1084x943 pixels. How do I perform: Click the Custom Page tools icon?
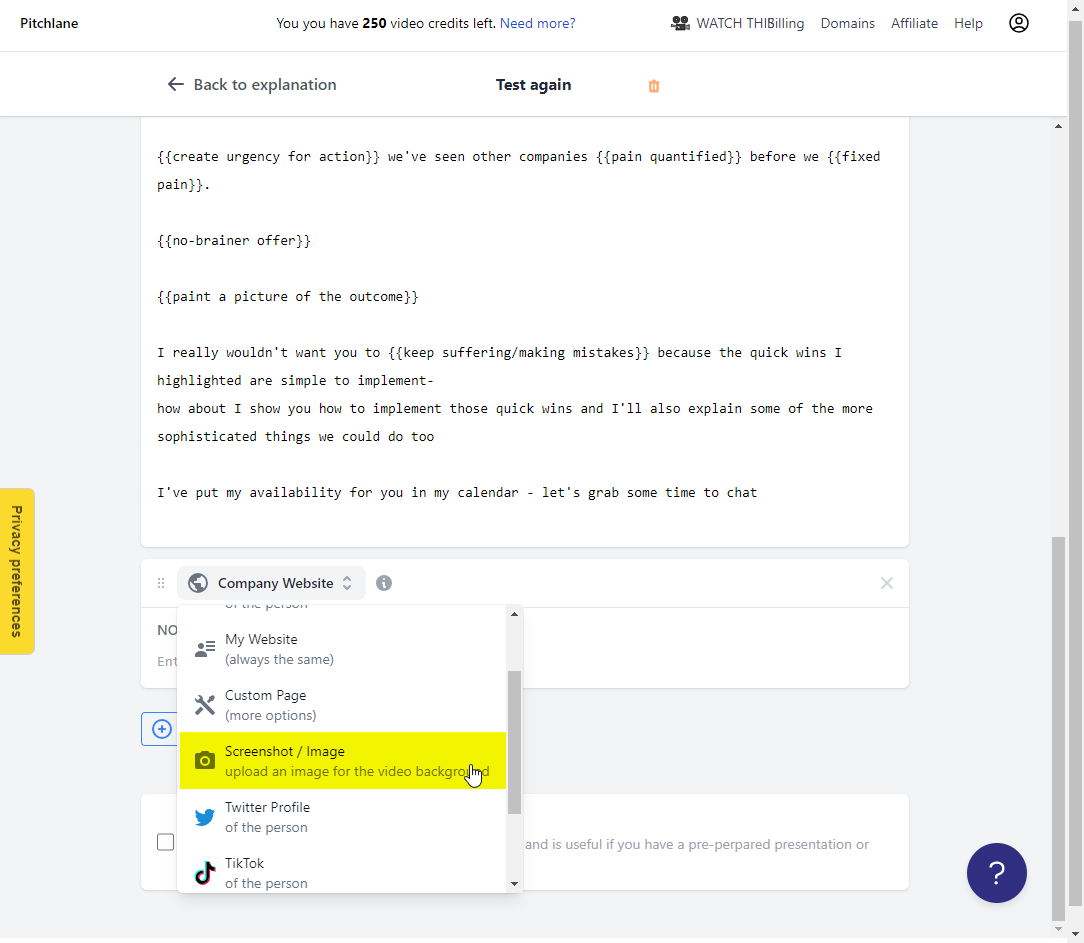pos(205,705)
